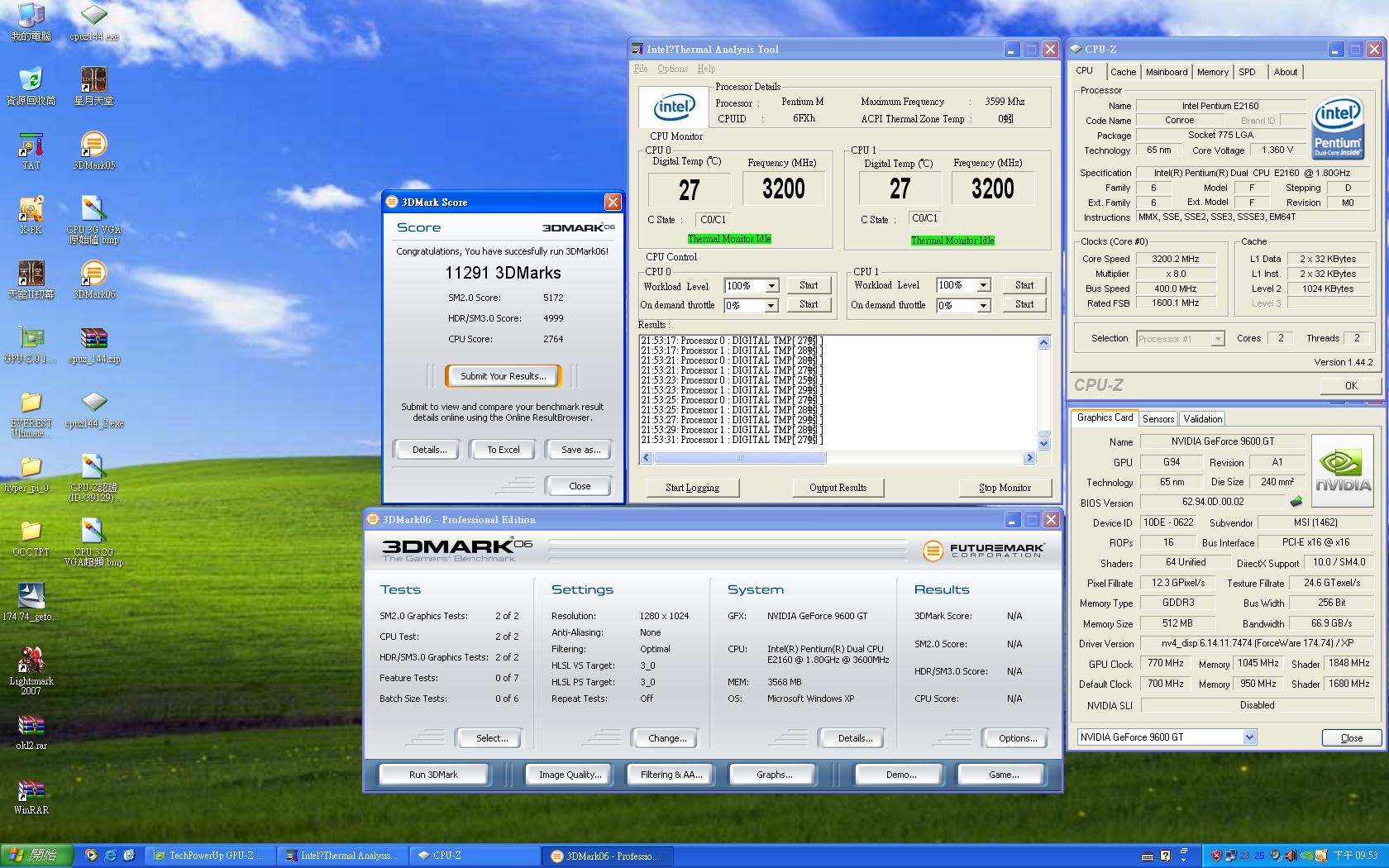
Task: Click Run 3DMark button
Action: [433, 775]
